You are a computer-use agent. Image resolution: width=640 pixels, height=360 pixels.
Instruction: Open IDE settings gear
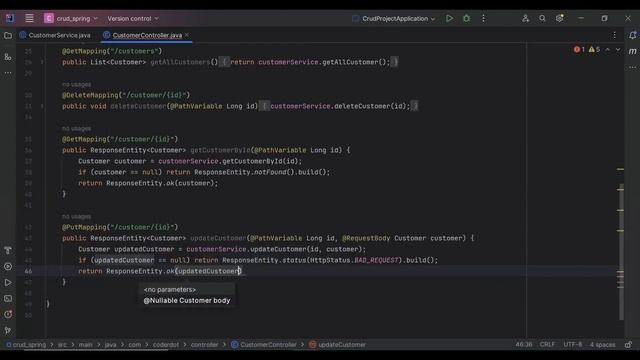[559, 18]
